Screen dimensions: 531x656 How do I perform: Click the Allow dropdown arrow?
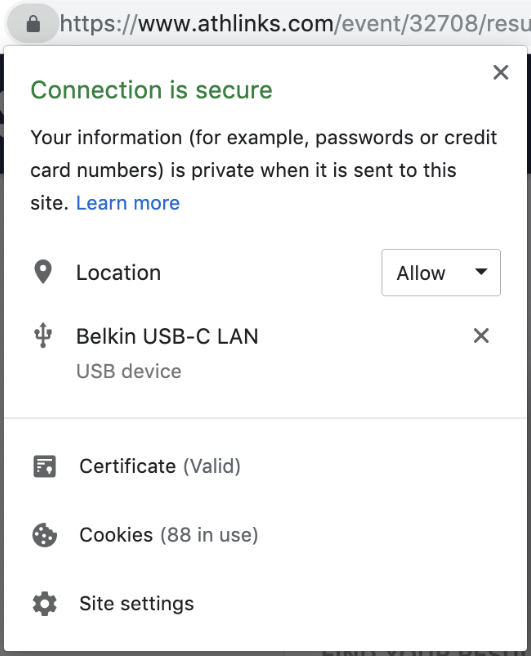(481, 272)
